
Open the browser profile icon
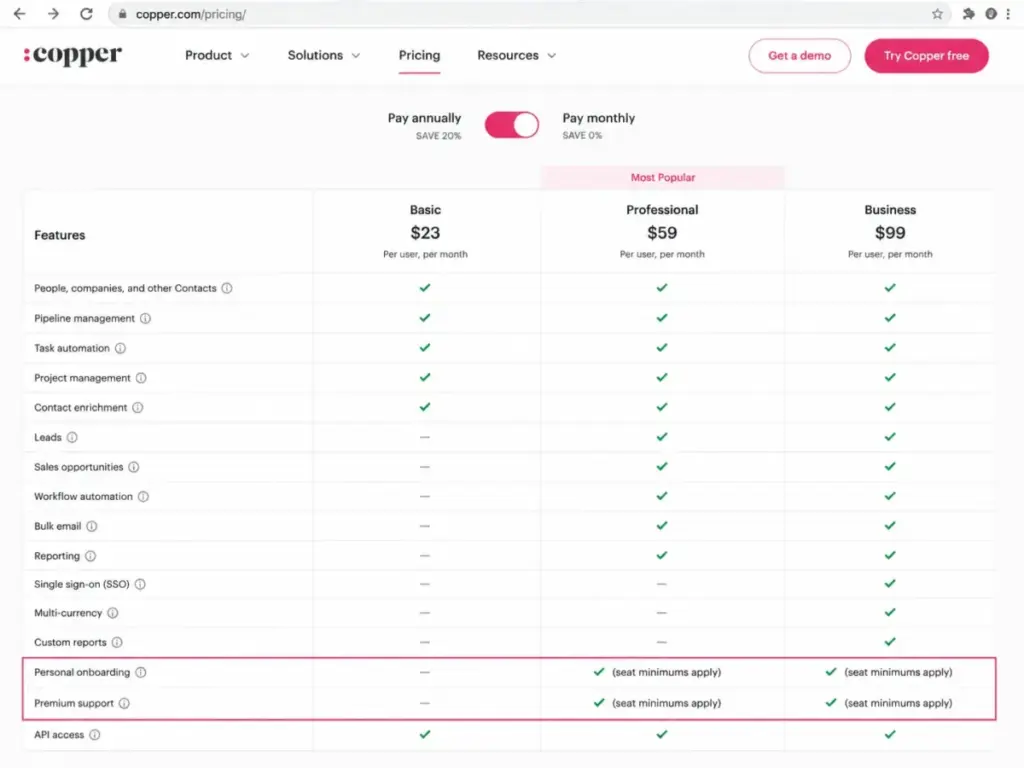pyautogui.click(x=991, y=14)
